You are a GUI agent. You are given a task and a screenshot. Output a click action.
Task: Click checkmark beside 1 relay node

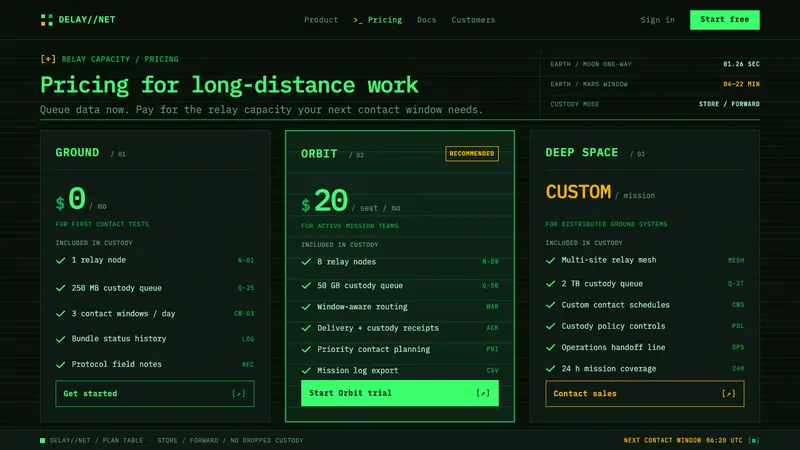pos(61,260)
